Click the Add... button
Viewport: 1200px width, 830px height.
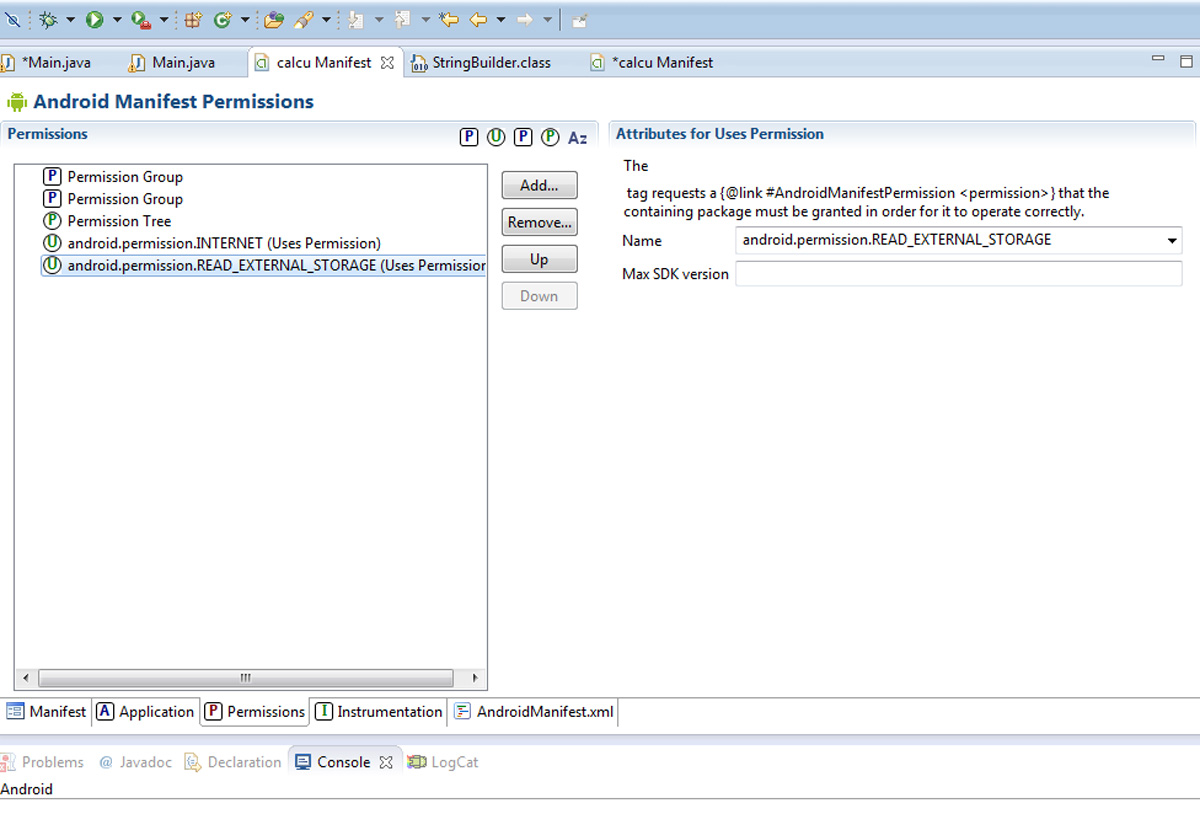pos(539,185)
